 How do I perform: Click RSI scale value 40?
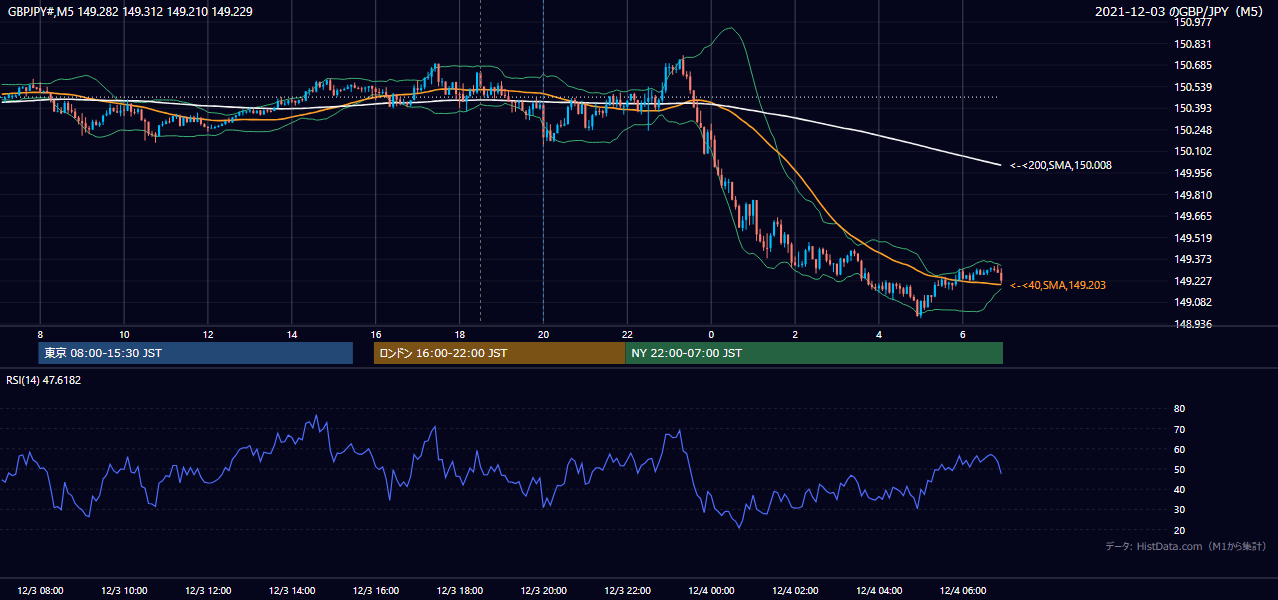[1179, 489]
